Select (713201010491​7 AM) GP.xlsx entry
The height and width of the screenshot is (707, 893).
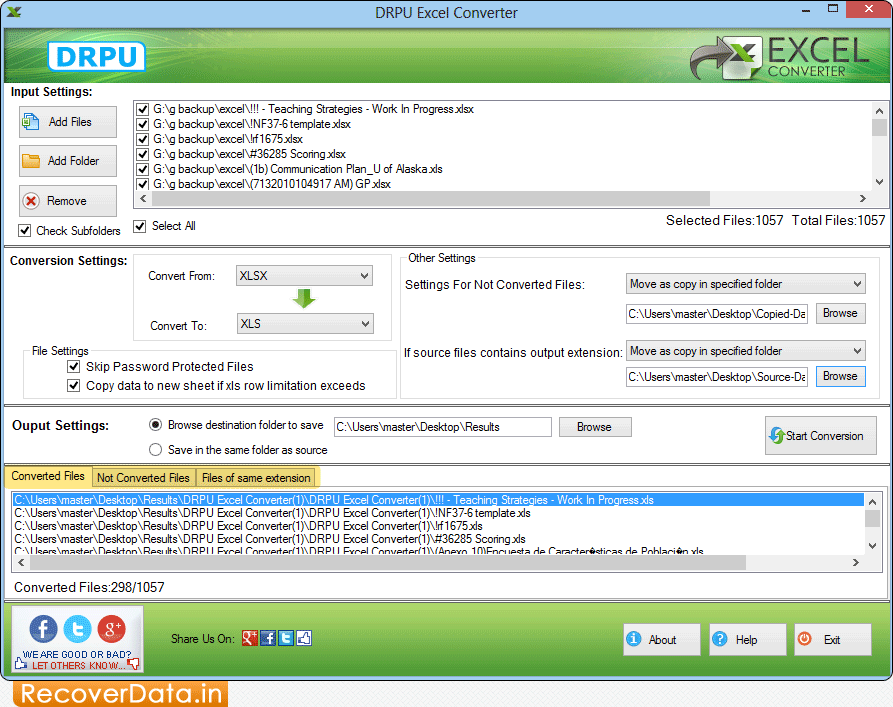click(272, 184)
